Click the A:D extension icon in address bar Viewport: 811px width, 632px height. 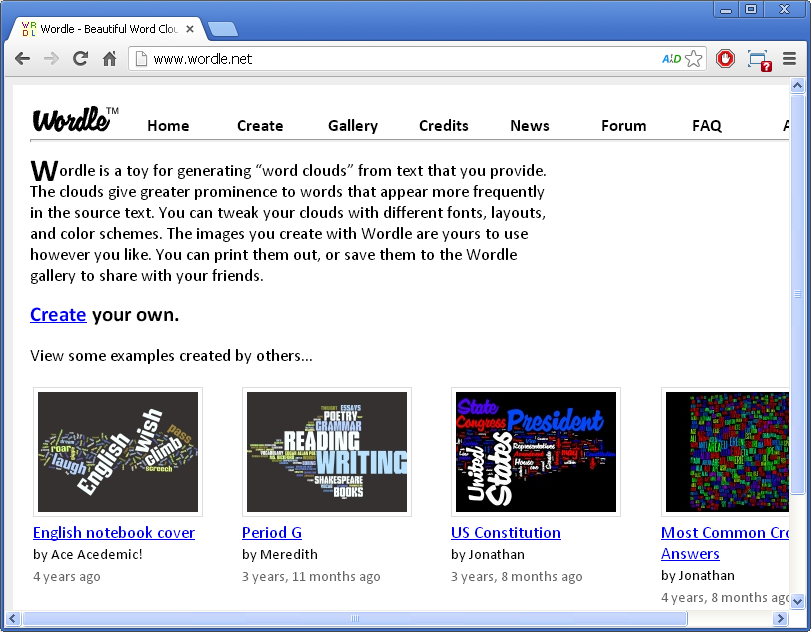(671, 59)
